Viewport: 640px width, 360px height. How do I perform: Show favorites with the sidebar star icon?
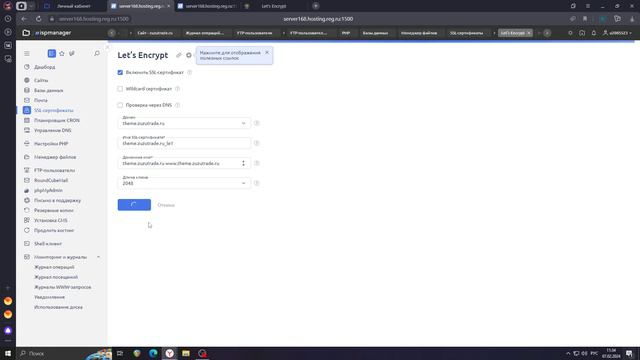(62, 53)
